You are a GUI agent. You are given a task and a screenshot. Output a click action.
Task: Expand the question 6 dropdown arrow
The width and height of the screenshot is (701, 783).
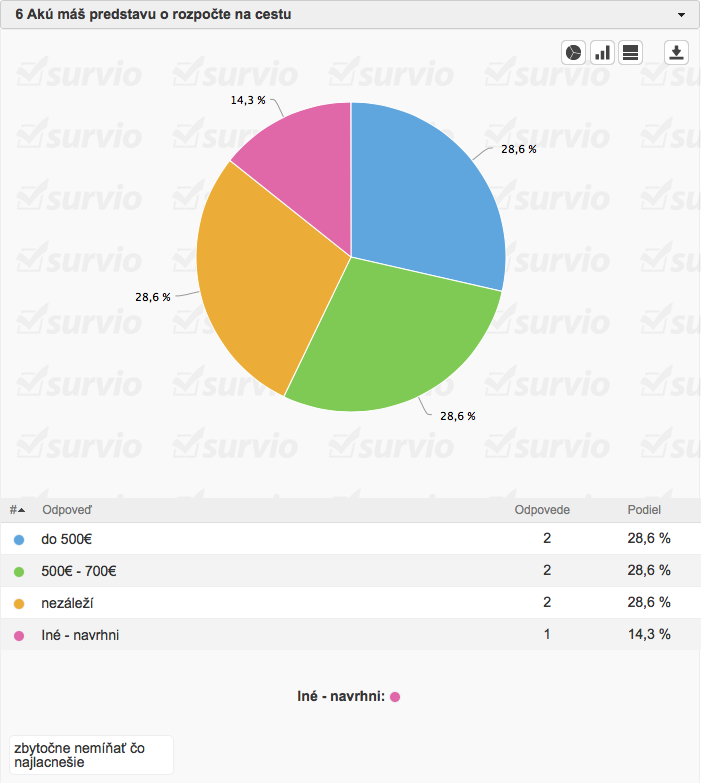tap(681, 15)
